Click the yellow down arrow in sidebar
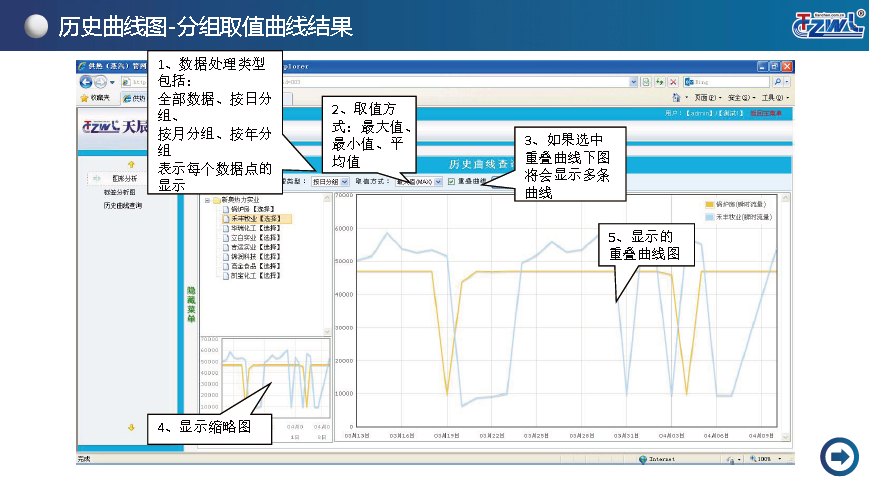Image resolution: width=869 pixels, height=488 pixels. pyautogui.click(x=131, y=428)
